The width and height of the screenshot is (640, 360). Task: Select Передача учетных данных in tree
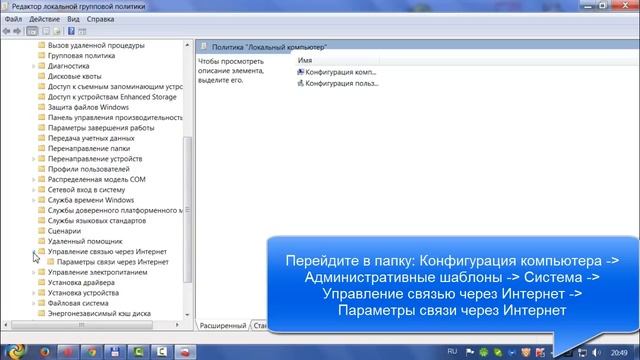[x=91, y=138]
